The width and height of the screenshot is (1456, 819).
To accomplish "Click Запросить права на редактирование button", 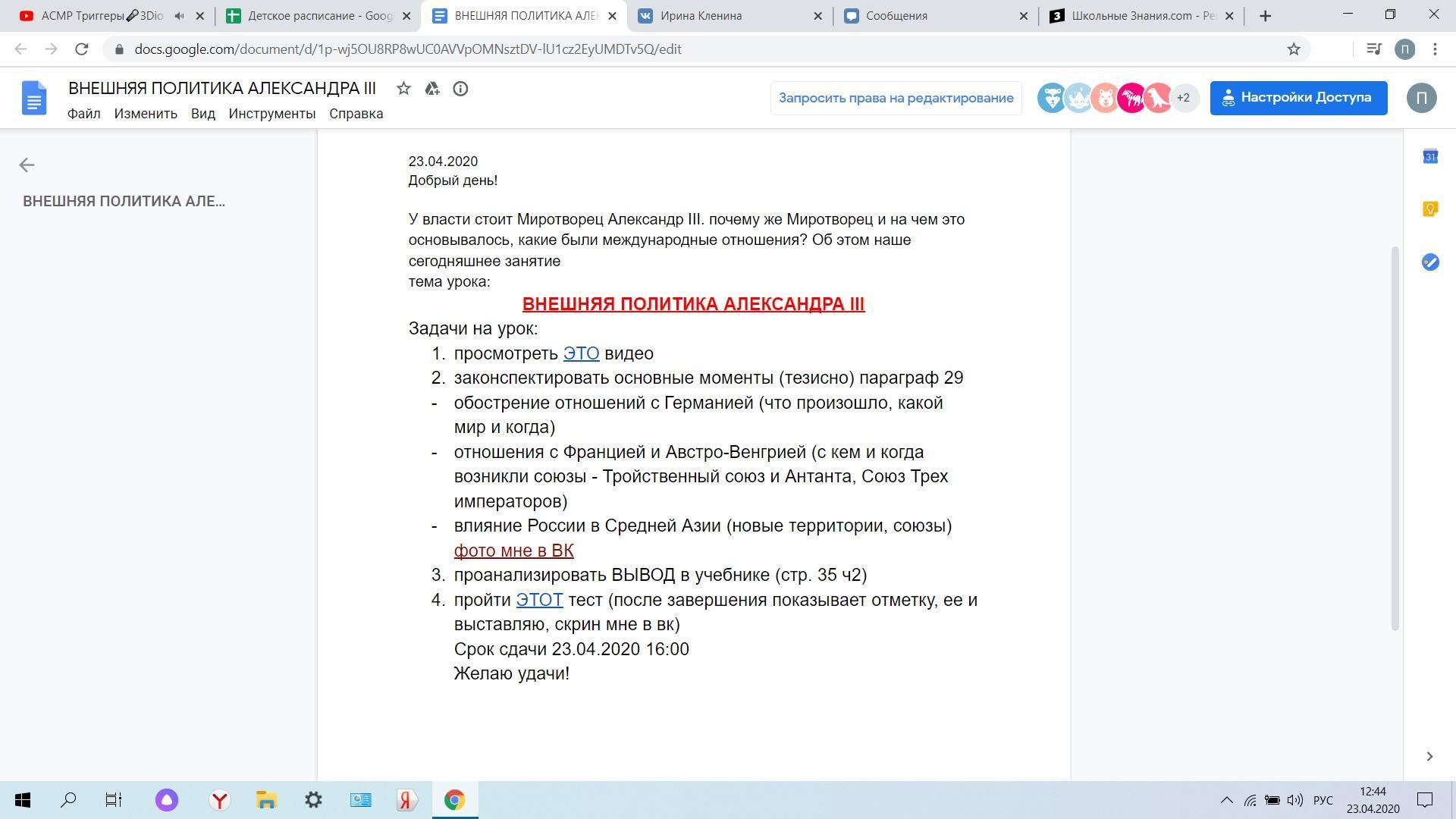I will pyautogui.click(x=896, y=98).
